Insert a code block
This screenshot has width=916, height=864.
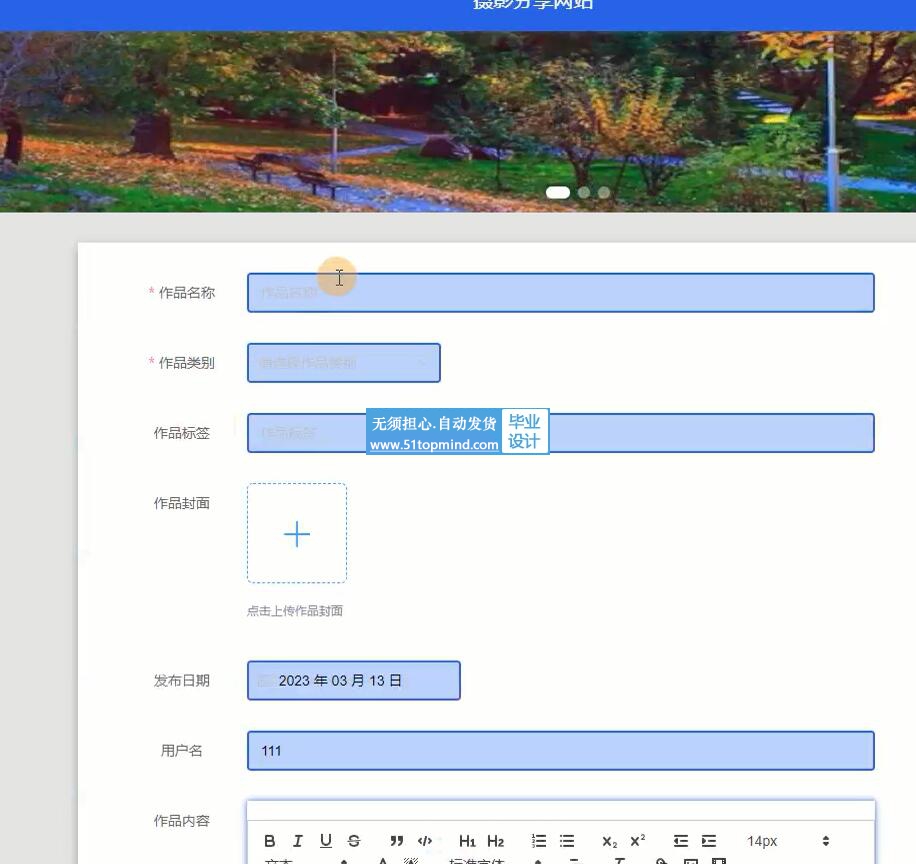(x=425, y=841)
